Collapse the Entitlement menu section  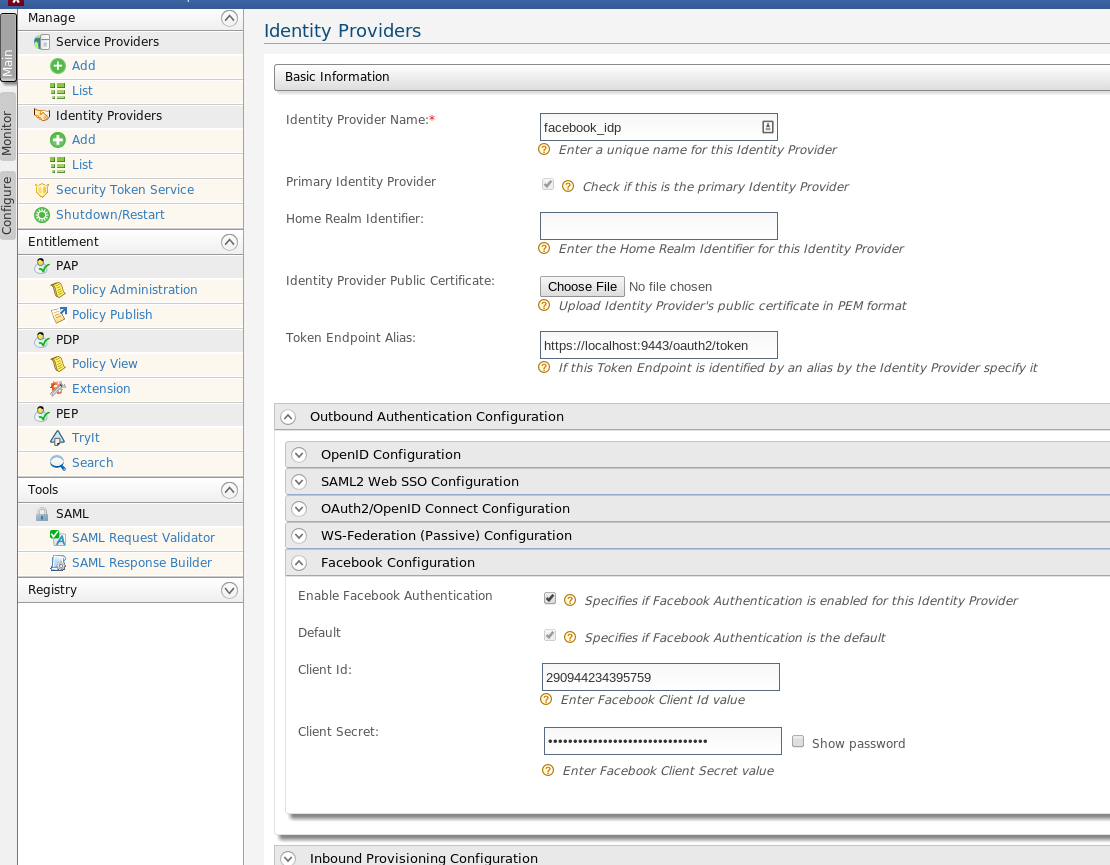(x=229, y=242)
